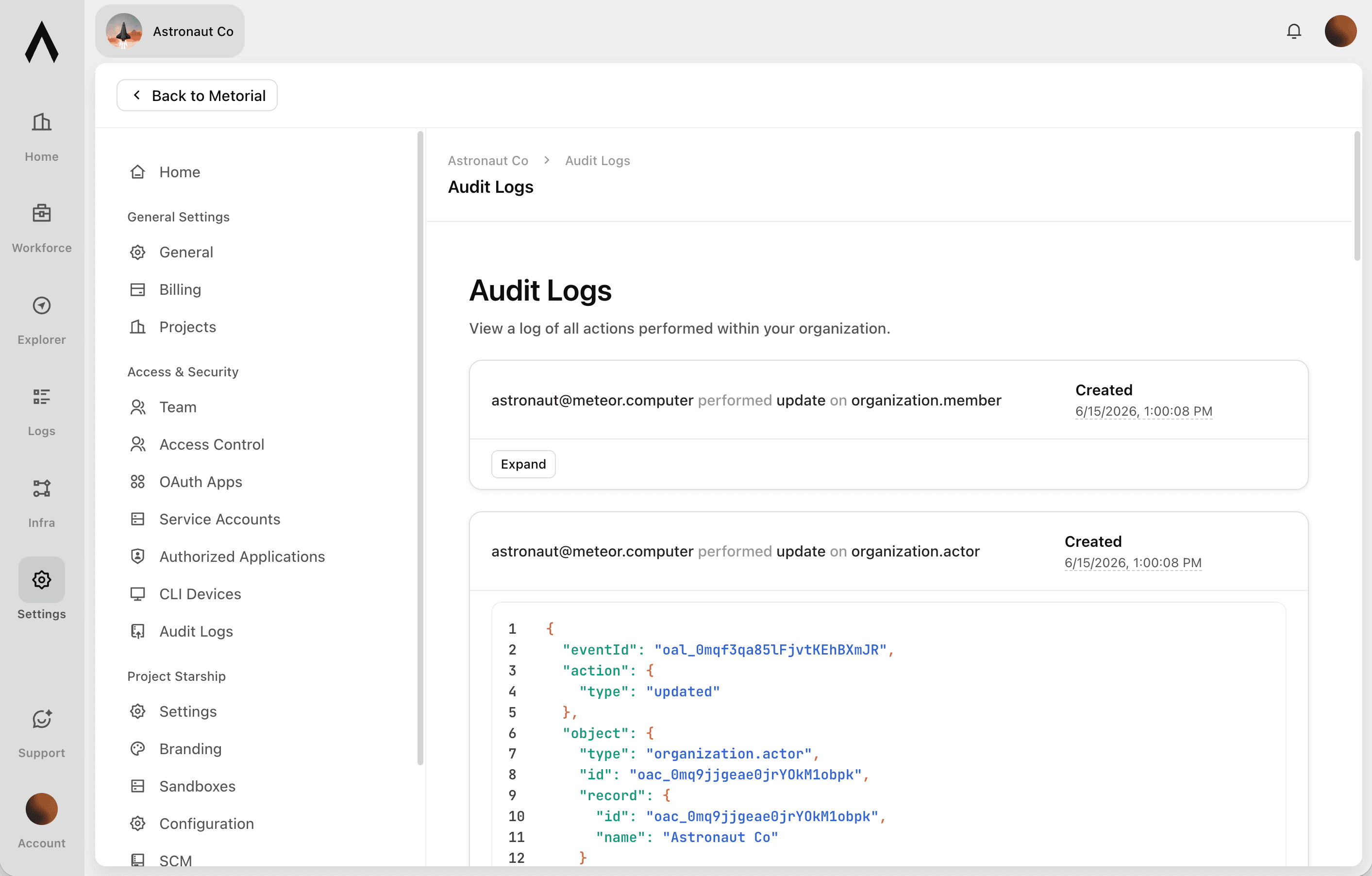
Task: Click the CLI Devices monitor icon
Action: click(x=138, y=594)
